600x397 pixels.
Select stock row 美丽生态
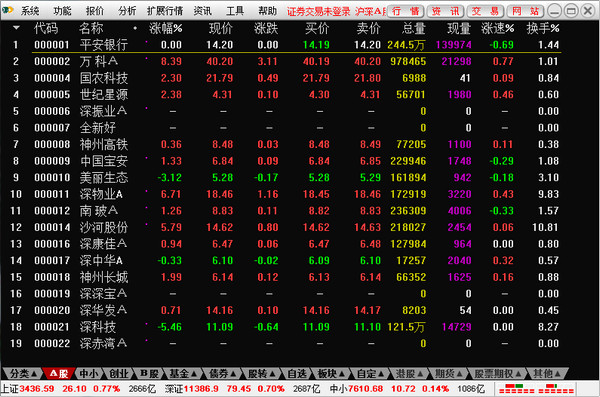pyautogui.click(x=285, y=178)
